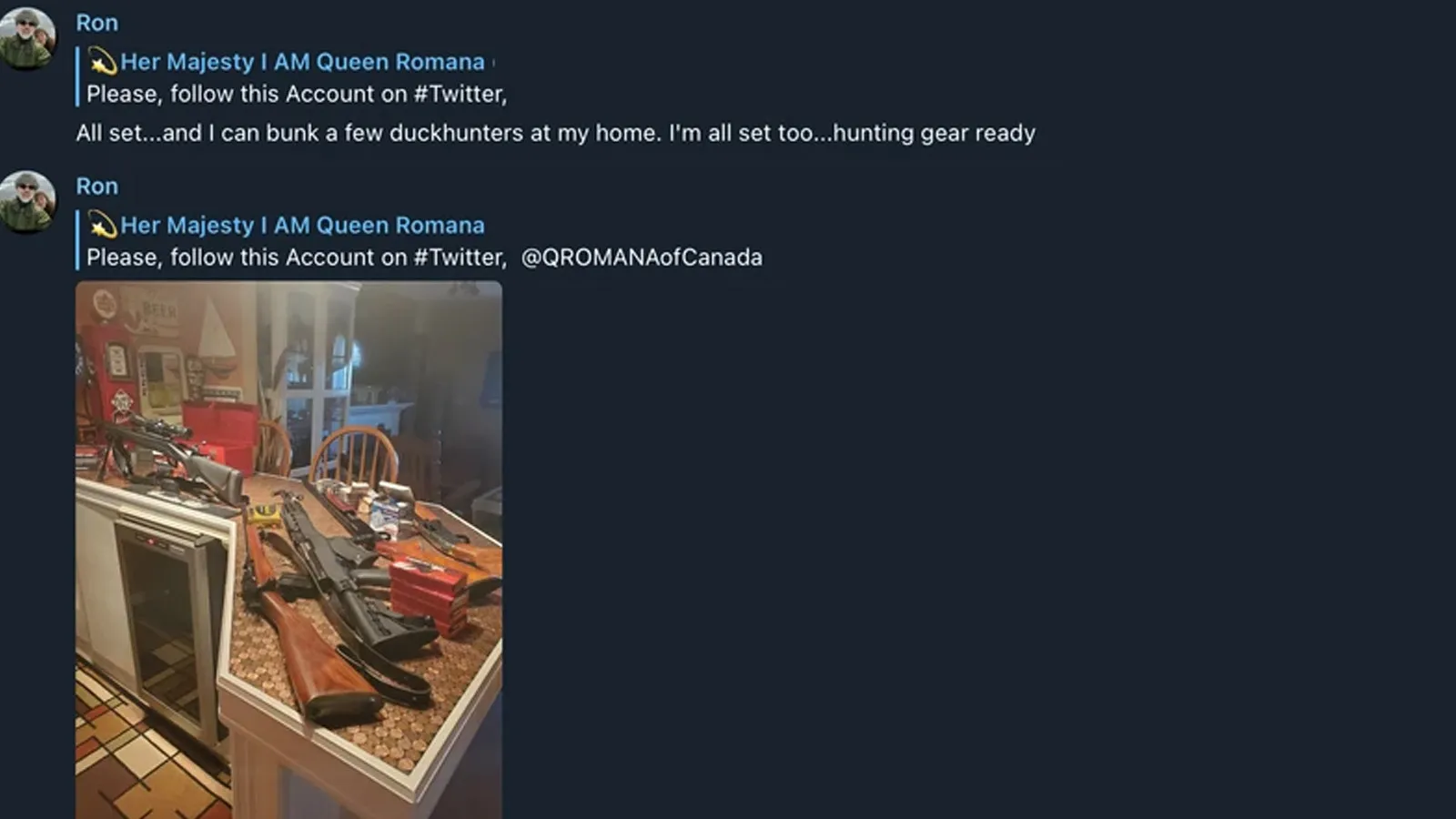Open the @QROMANAofCanada mention
1456x819 pixels.
(x=642, y=258)
